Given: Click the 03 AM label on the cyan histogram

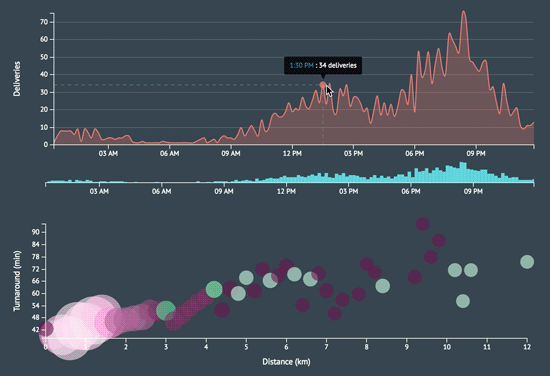Looking at the screenshot, I should click(99, 192).
